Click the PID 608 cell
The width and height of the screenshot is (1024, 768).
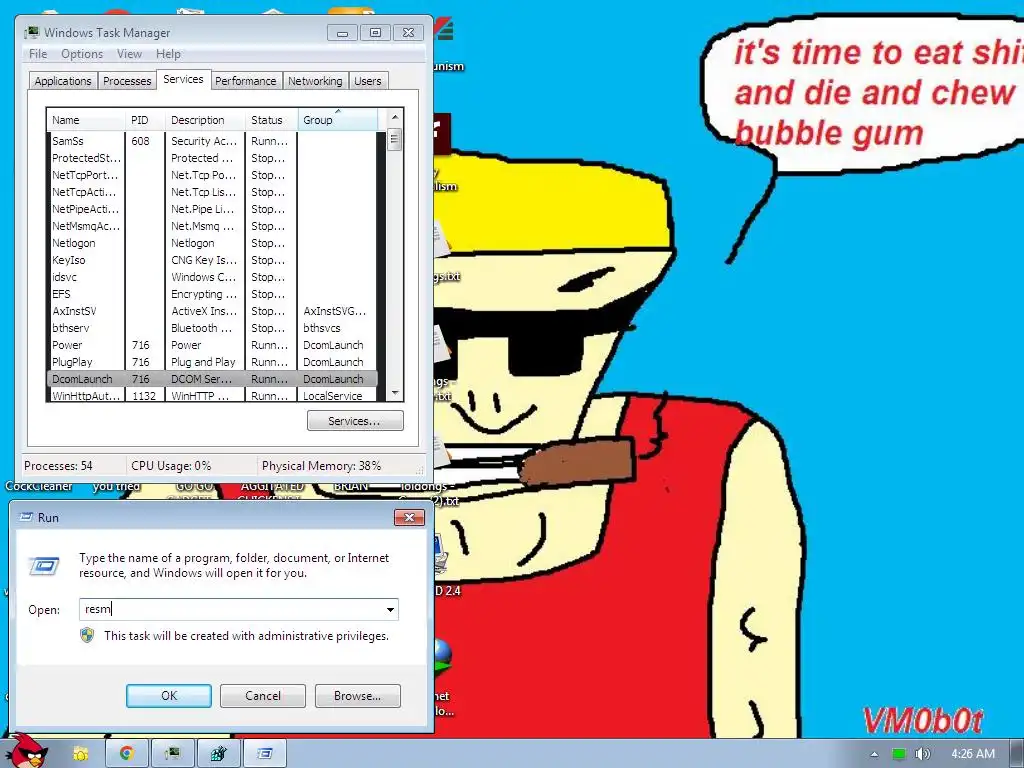point(140,141)
